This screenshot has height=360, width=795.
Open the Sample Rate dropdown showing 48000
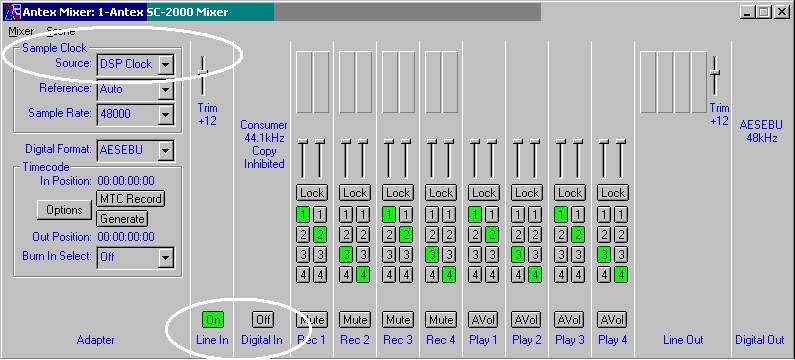[x=166, y=115]
